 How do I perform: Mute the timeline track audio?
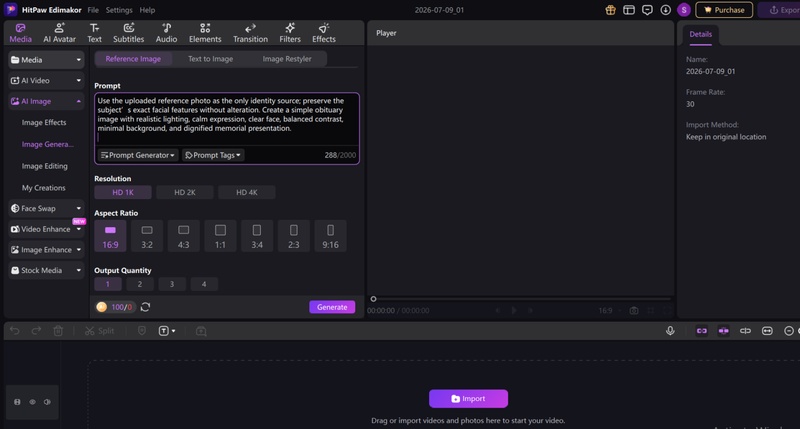coord(47,402)
